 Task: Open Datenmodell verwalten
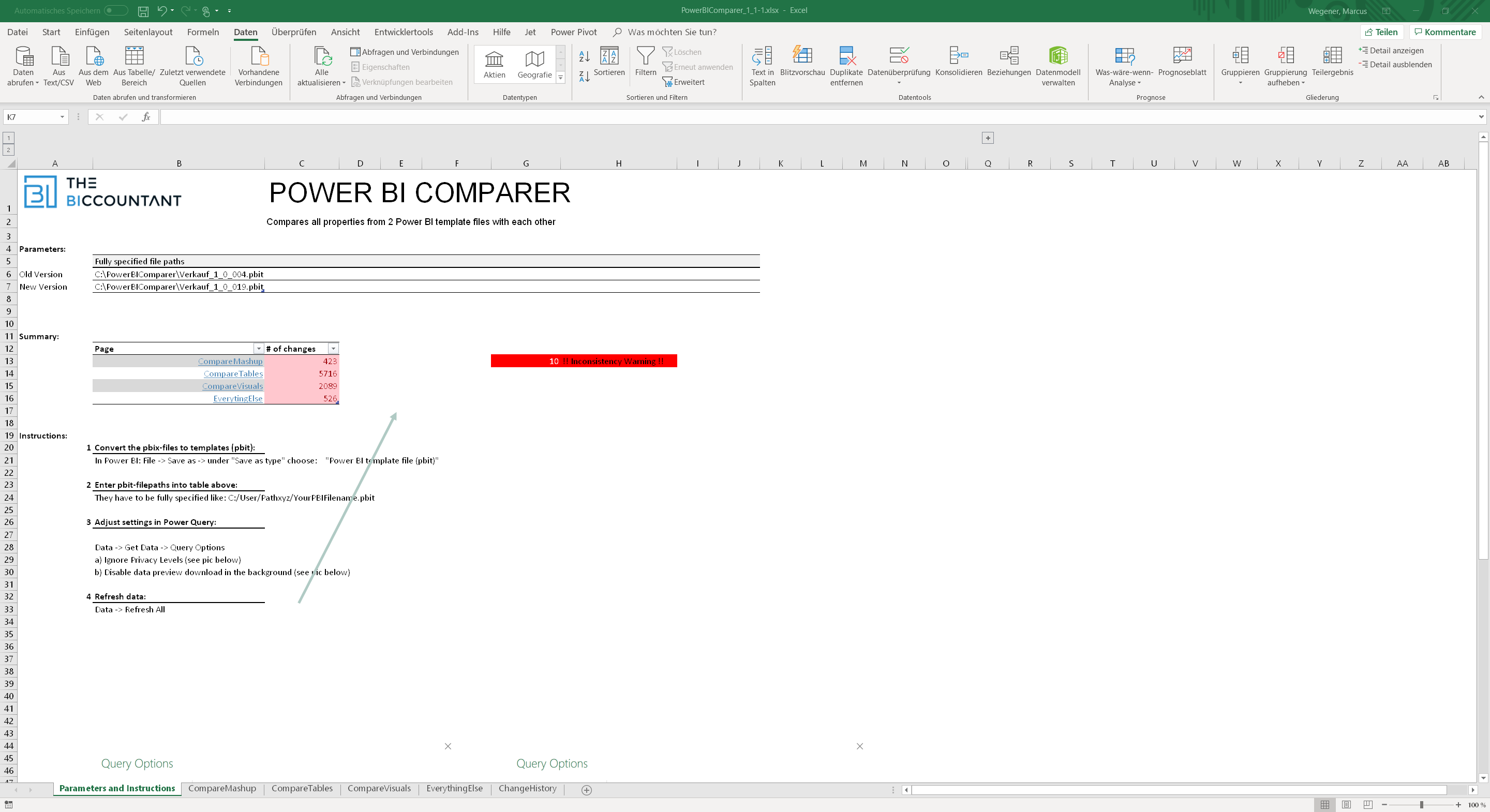click(x=1058, y=67)
